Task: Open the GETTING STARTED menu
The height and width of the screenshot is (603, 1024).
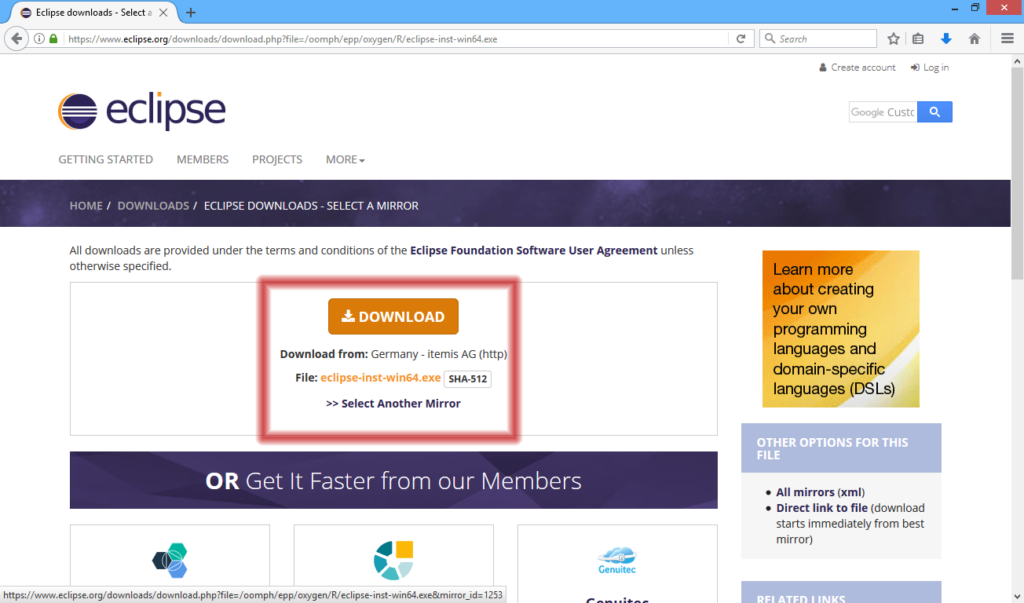Action: point(106,159)
